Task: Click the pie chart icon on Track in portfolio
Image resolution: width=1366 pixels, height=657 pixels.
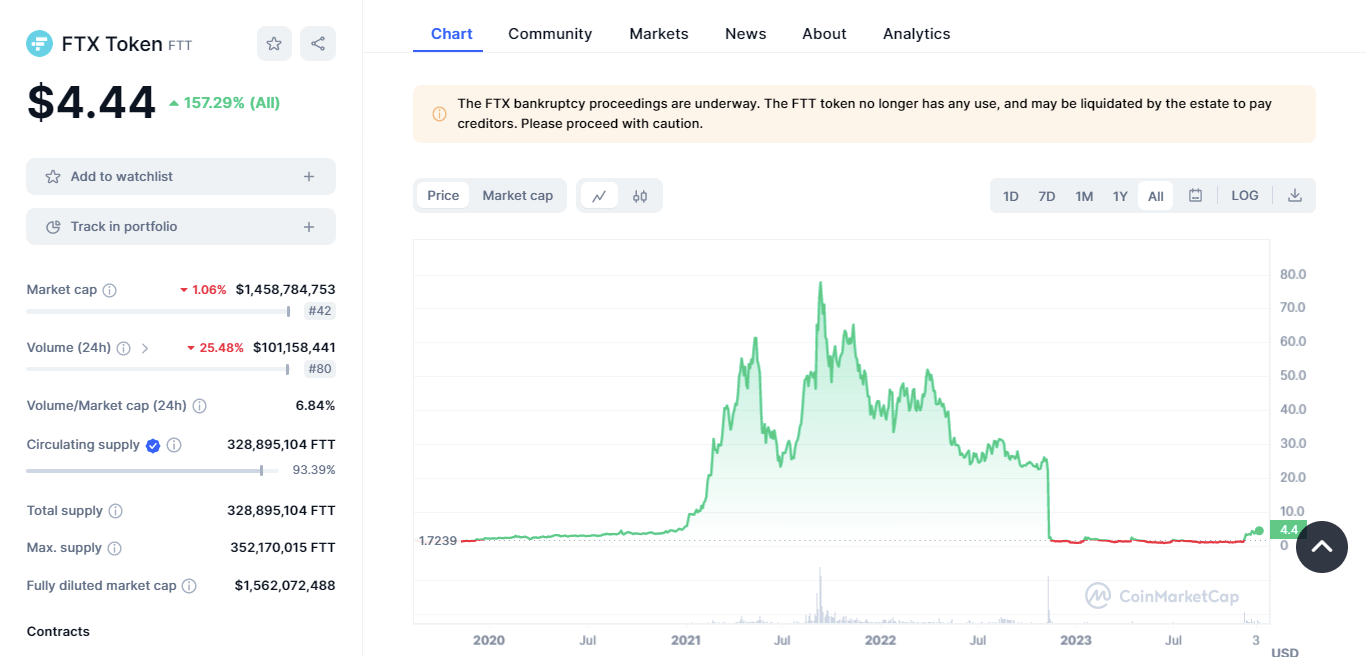Action: [x=53, y=227]
